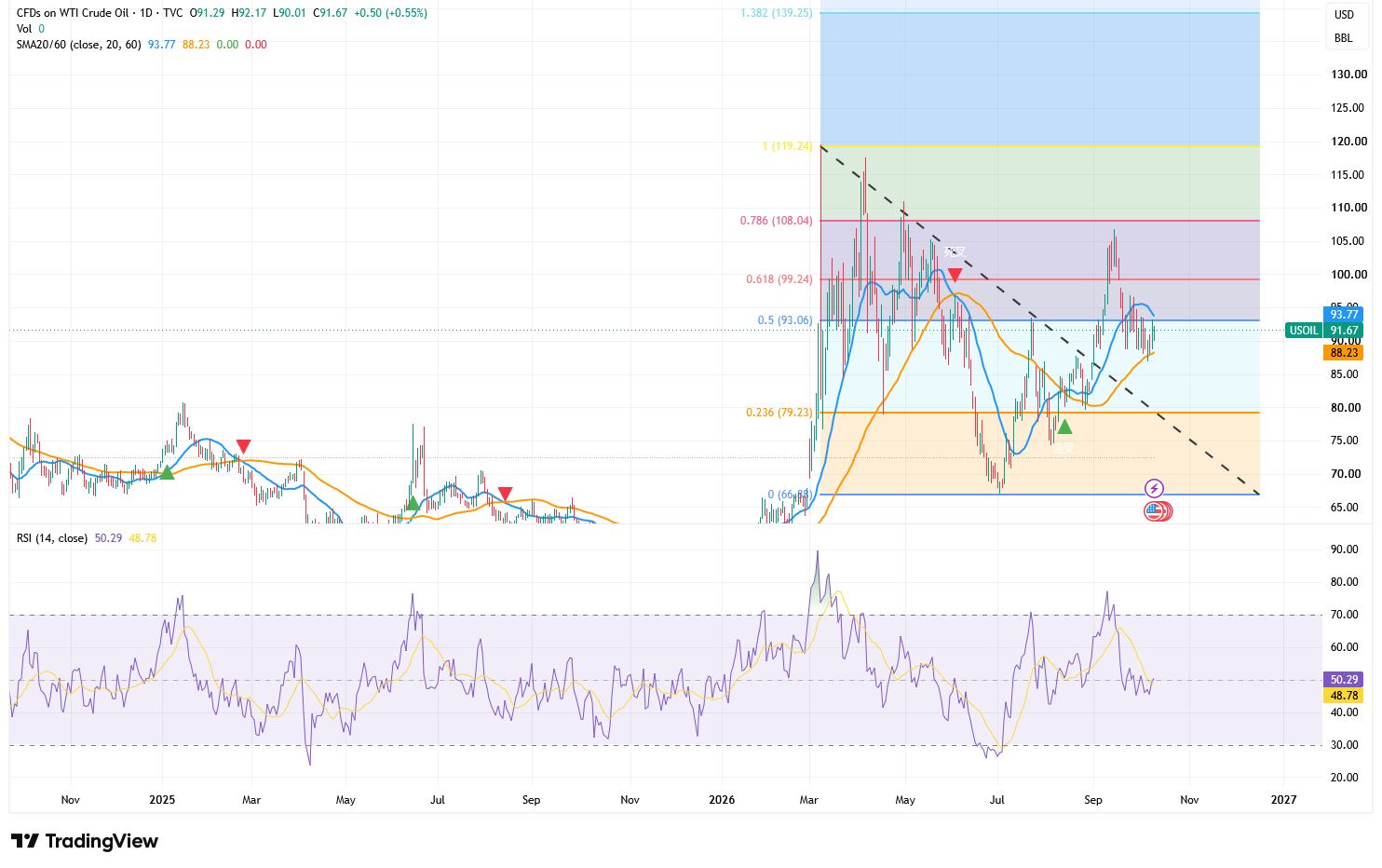The width and height of the screenshot is (1382, 868).
Task: Click the yellow 48.78 RSI average tag
Action: (x=1343, y=696)
